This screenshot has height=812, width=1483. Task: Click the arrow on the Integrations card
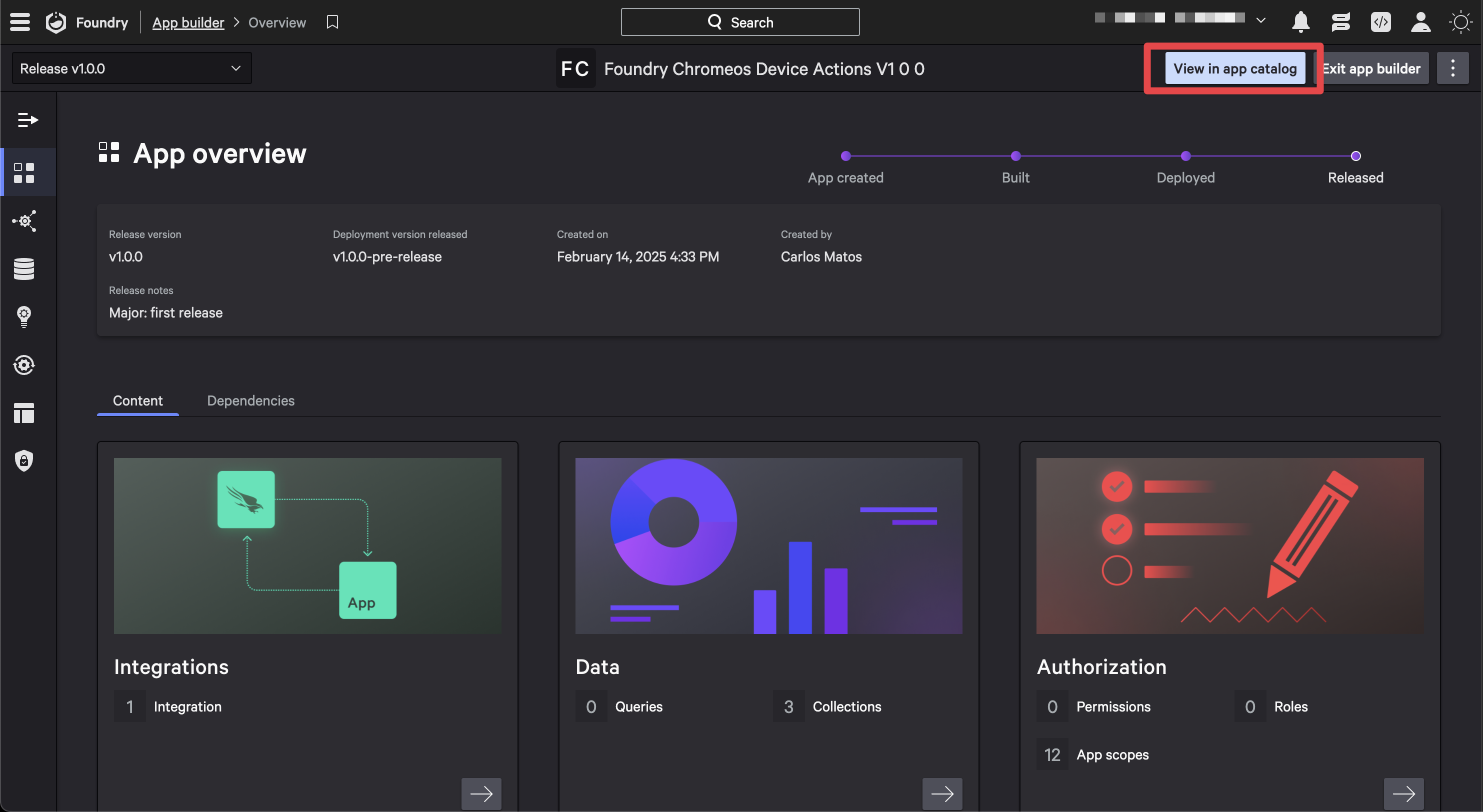click(481, 793)
